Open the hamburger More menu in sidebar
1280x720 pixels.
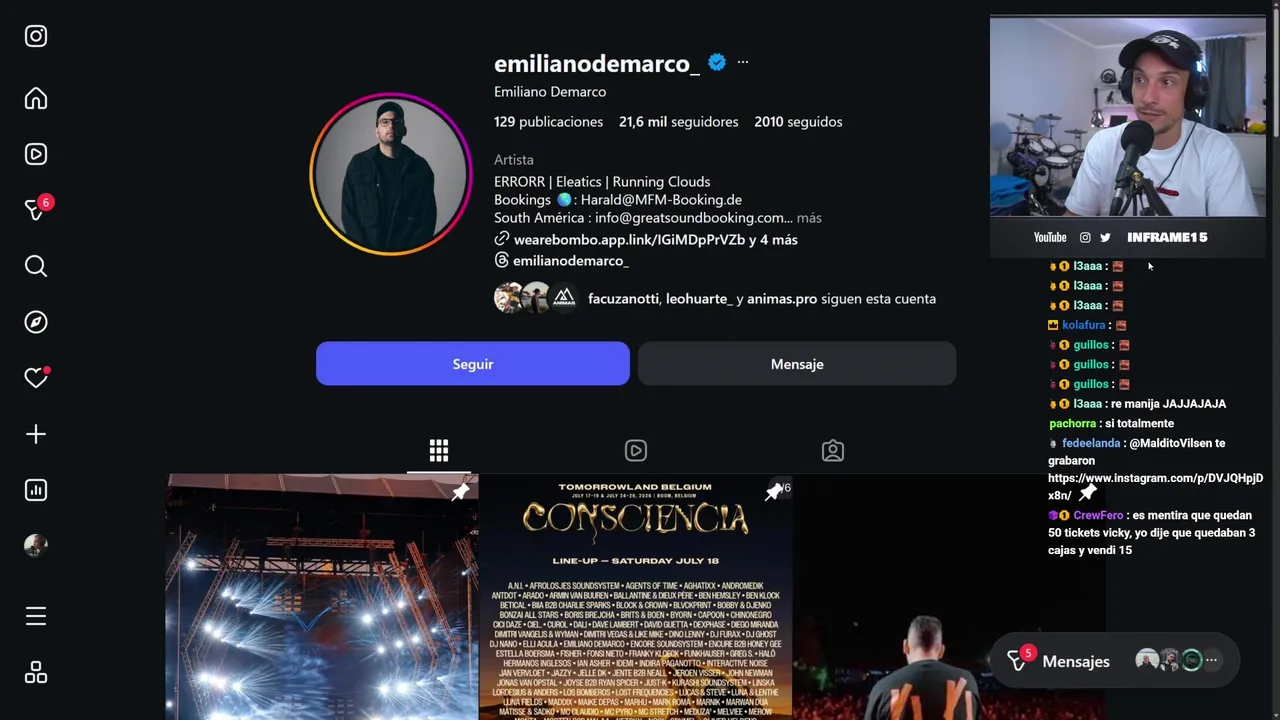36,616
